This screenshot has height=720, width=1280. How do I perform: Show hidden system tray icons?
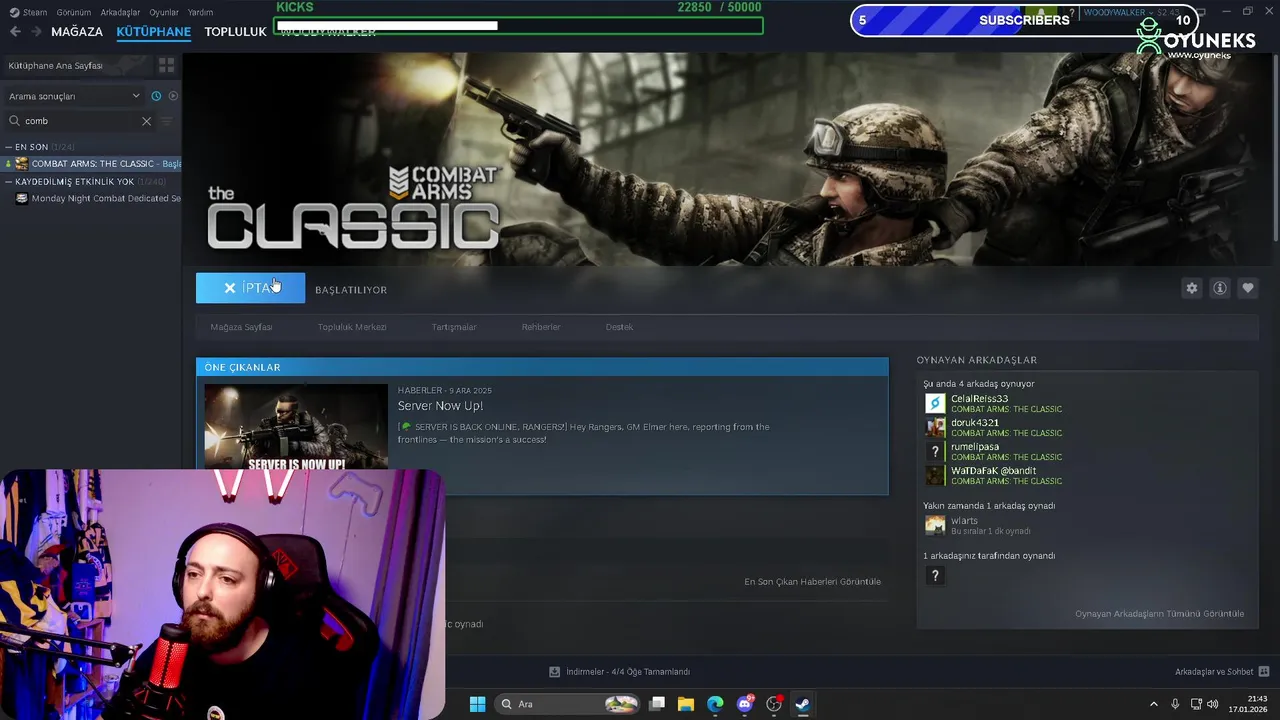(1153, 704)
